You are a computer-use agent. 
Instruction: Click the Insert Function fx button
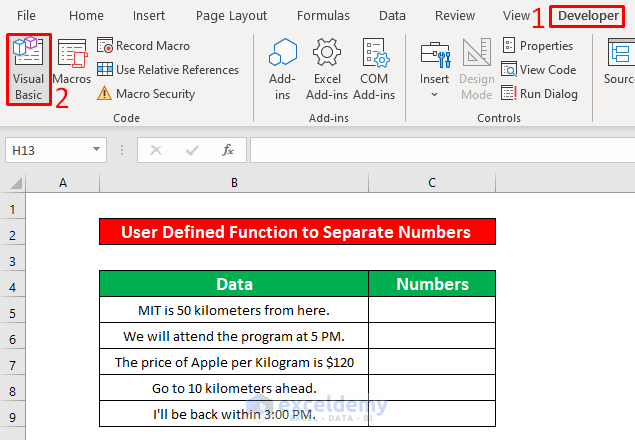[x=228, y=150]
